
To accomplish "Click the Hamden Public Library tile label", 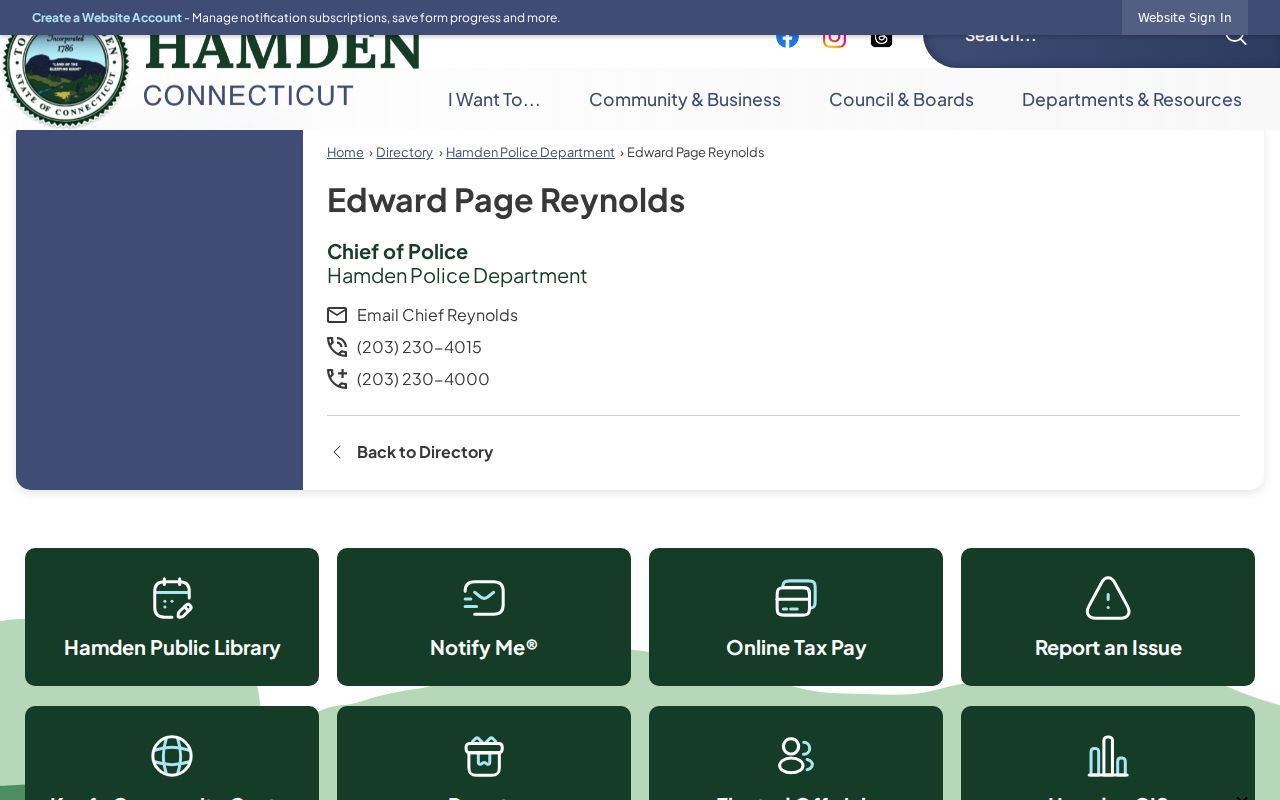I will tap(172, 648).
